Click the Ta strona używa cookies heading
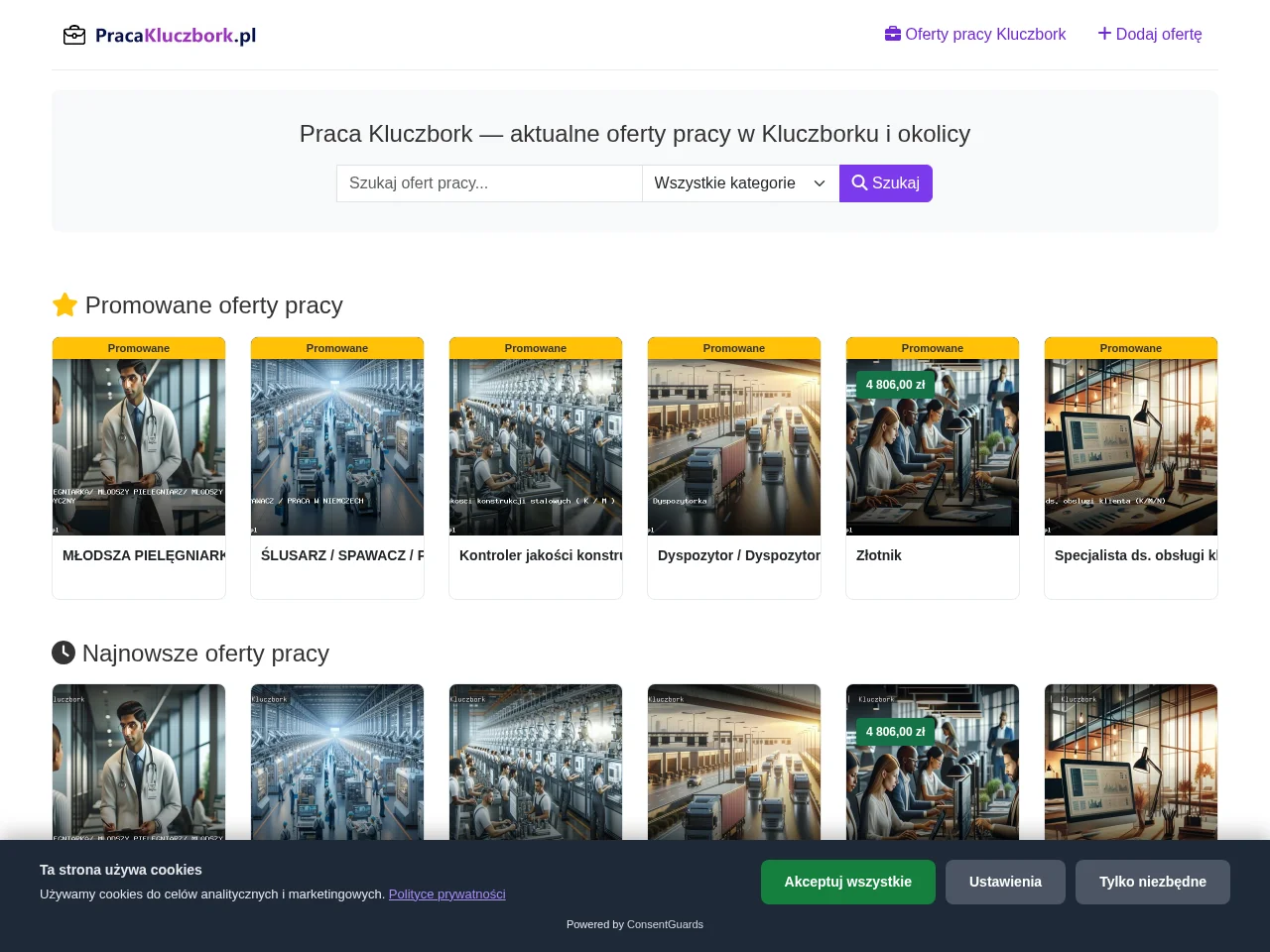This screenshot has width=1270, height=952. tap(121, 870)
